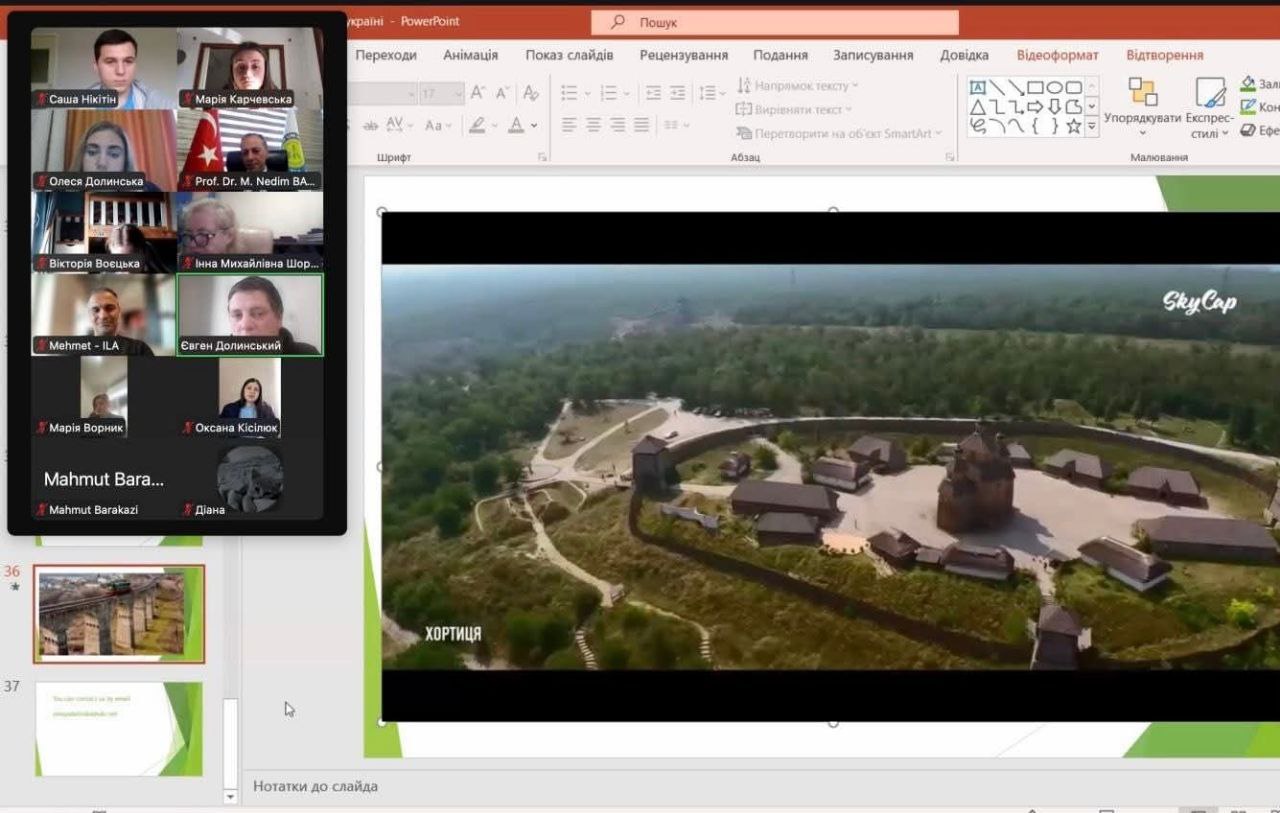The height and width of the screenshot is (813, 1280).
Task: Pick the star shape from shapes gallery
Action: [1073, 126]
